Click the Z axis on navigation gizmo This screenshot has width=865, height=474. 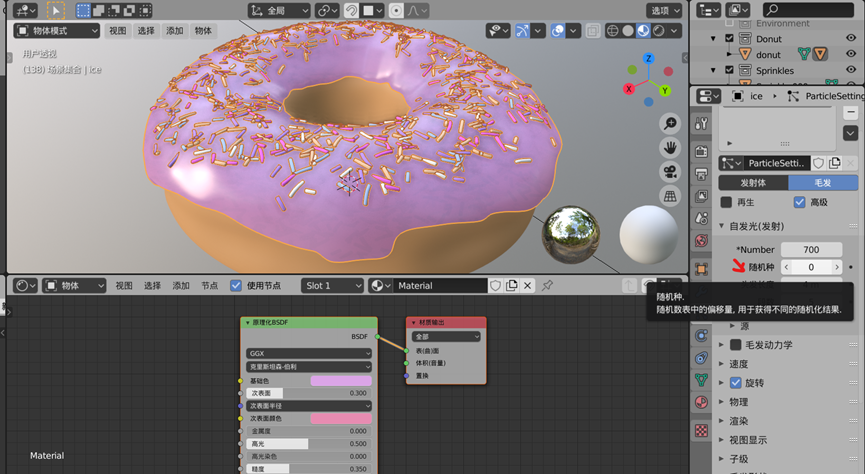click(x=649, y=58)
